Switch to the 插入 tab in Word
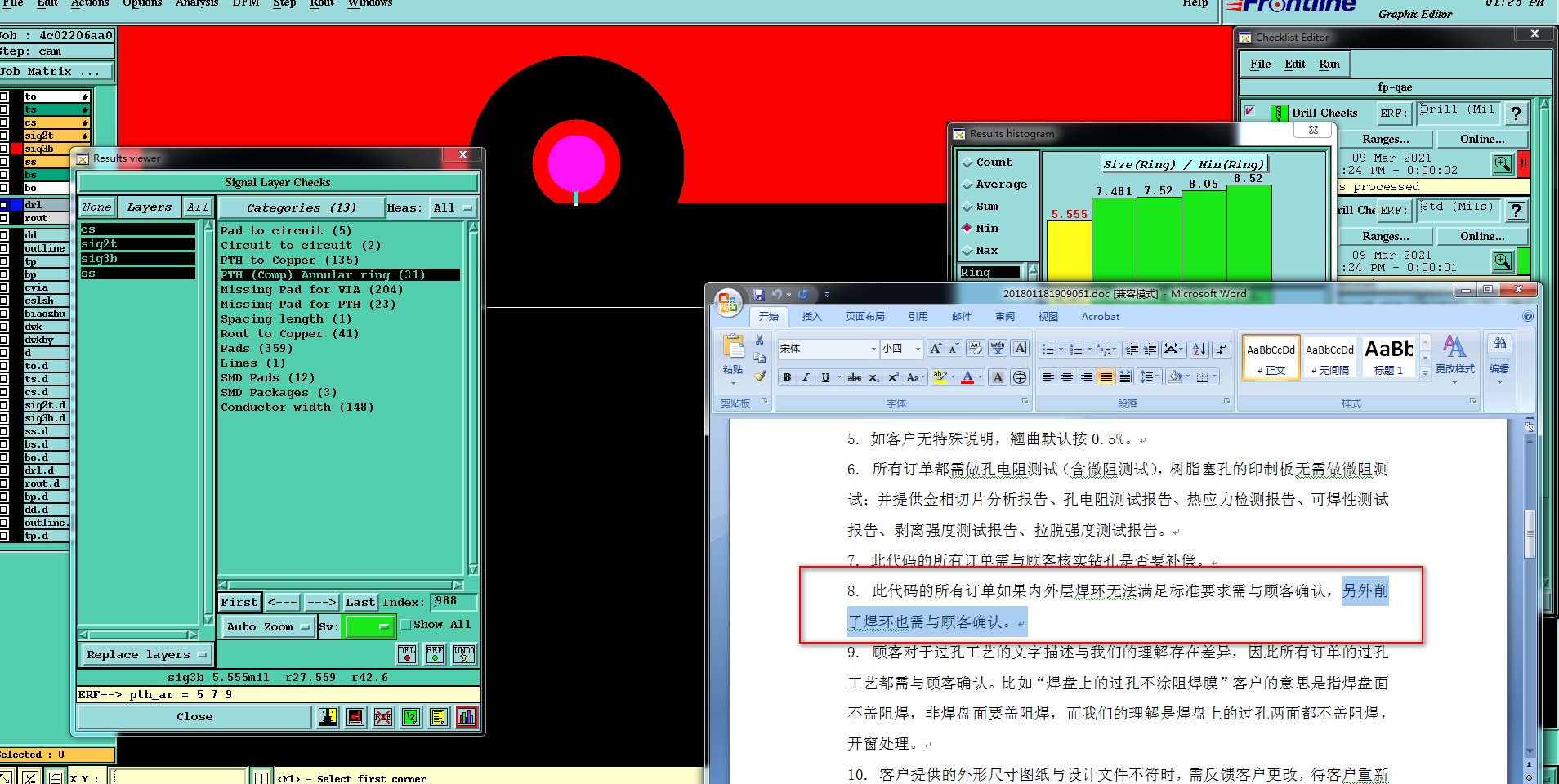 click(x=811, y=317)
